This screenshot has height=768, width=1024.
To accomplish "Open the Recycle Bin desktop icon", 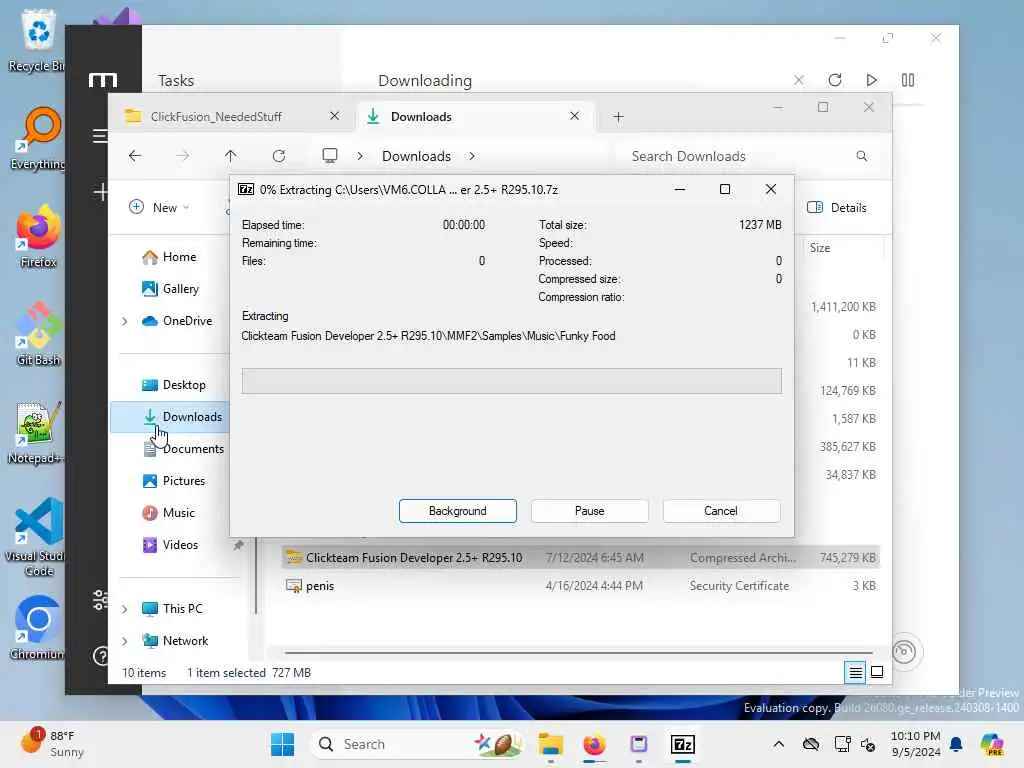I will (x=38, y=40).
